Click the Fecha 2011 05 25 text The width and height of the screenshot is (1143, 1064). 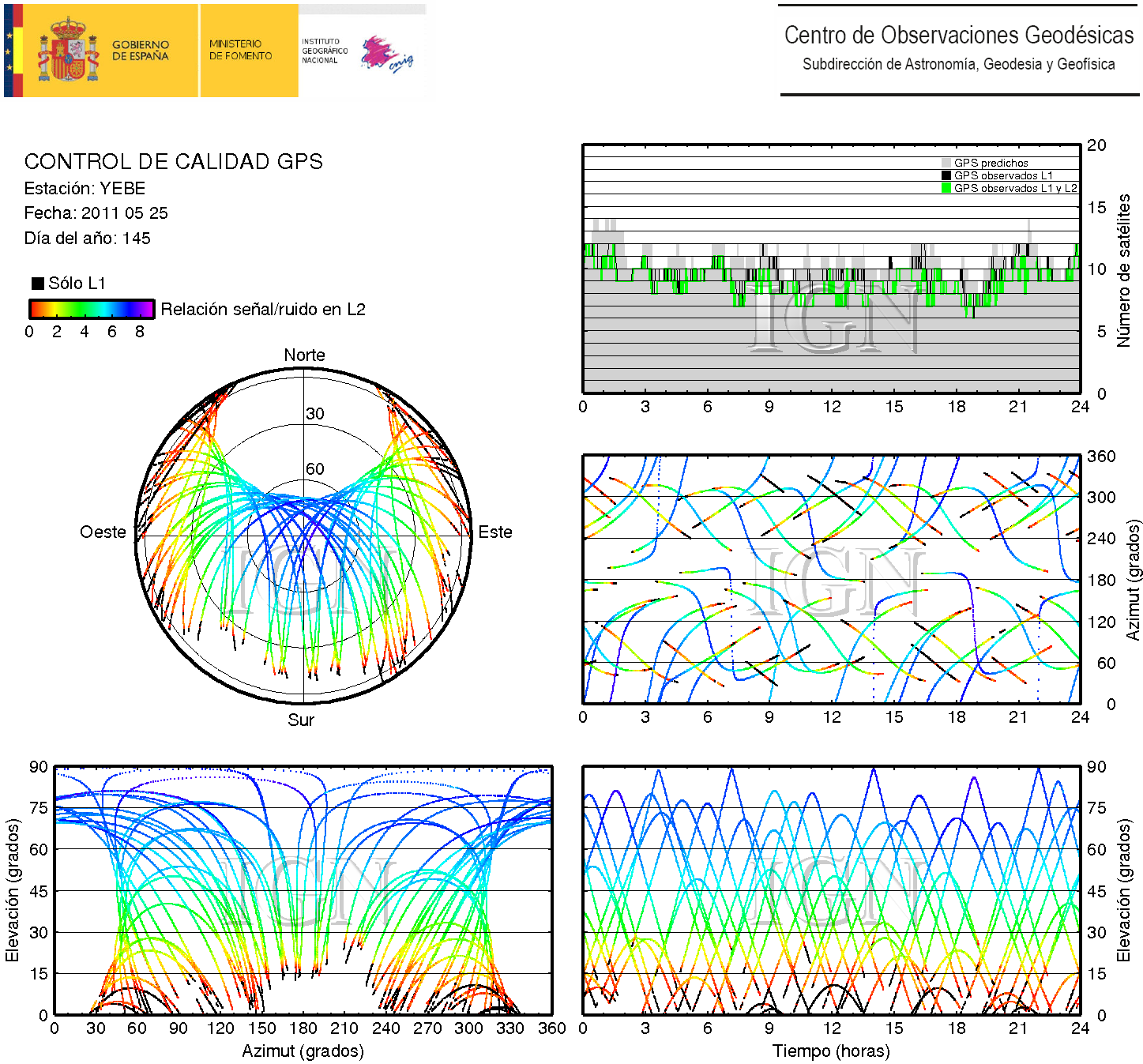(x=96, y=213)
